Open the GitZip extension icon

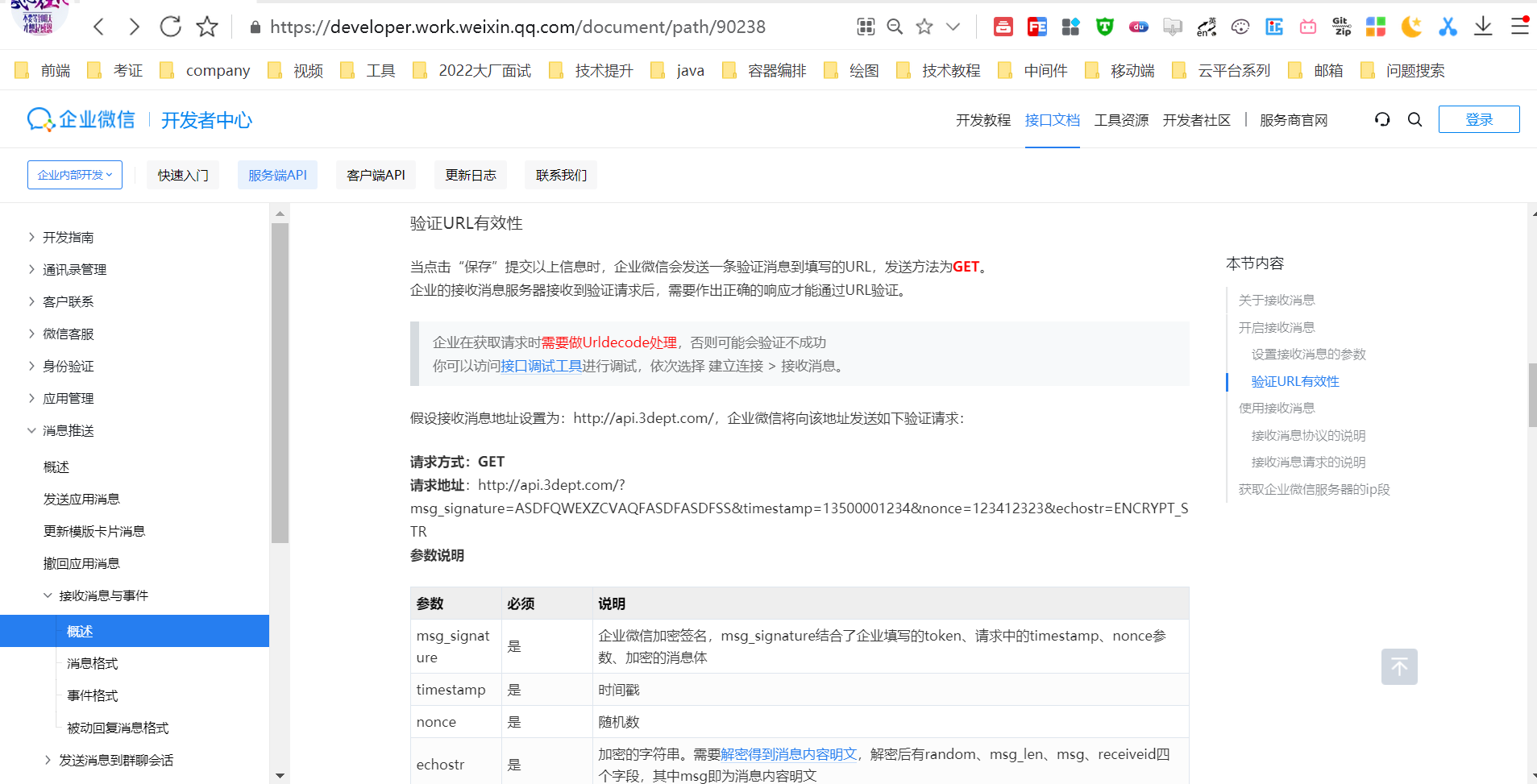pyautogui.click(x=1340, y=26)
